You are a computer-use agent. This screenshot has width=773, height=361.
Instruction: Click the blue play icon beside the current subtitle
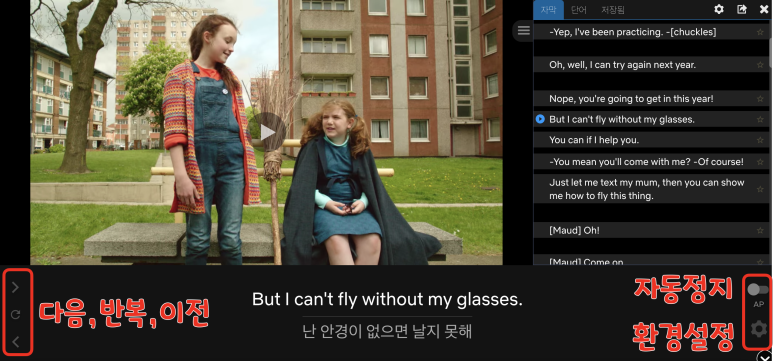540,119
